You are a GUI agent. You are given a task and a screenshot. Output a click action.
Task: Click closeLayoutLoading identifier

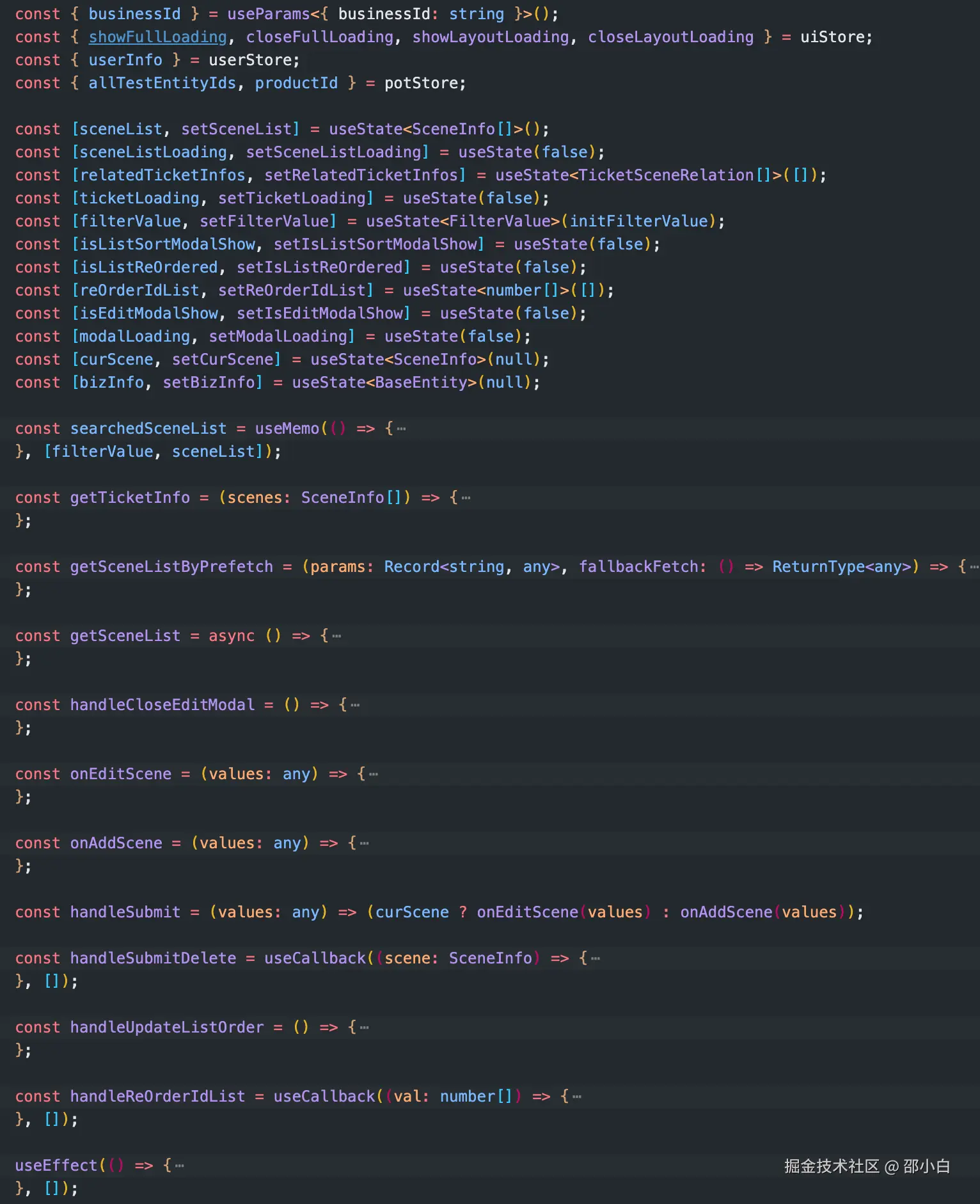pyautogui.click(x=670, y=37)
